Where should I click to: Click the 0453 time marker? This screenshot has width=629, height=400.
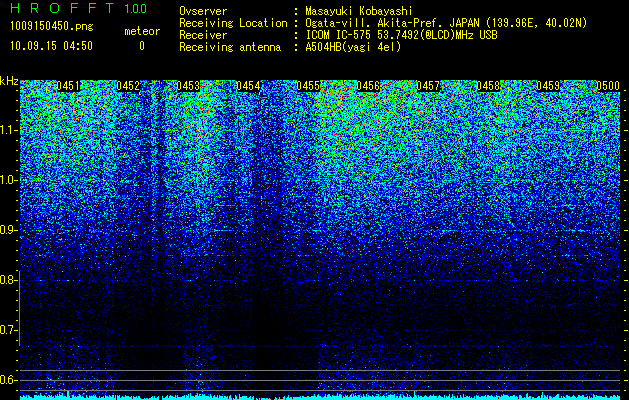[188, 86]
